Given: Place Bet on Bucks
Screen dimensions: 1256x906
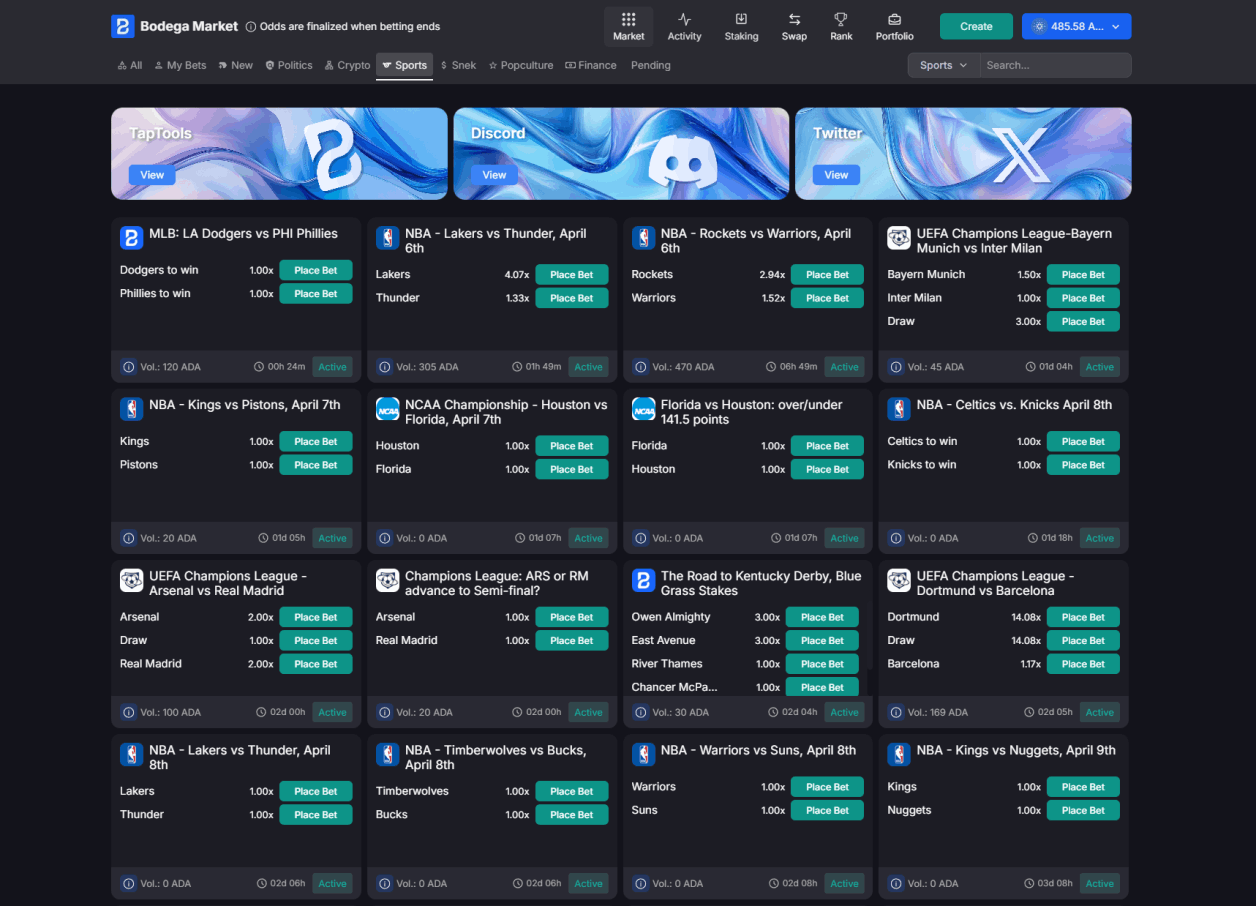Looking at the screenshot, I should 572,815.
